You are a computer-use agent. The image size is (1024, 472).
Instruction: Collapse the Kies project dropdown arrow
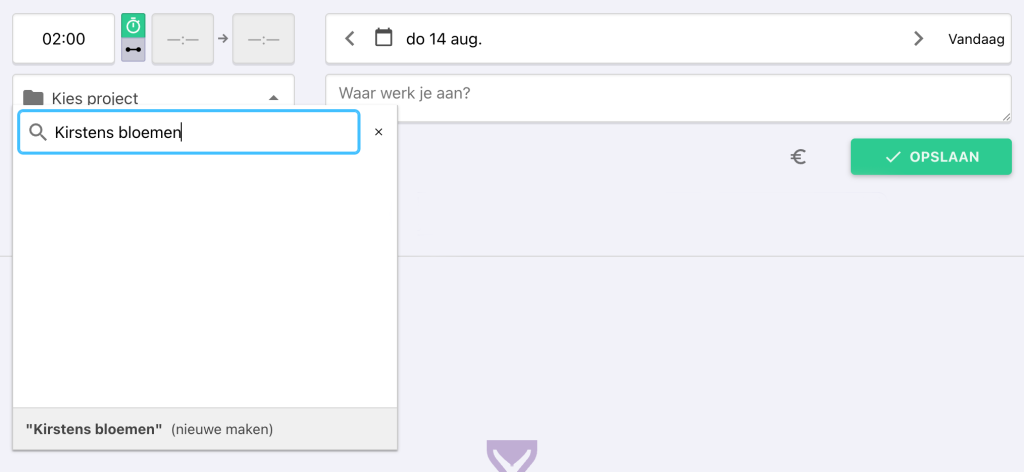point(274,98)
